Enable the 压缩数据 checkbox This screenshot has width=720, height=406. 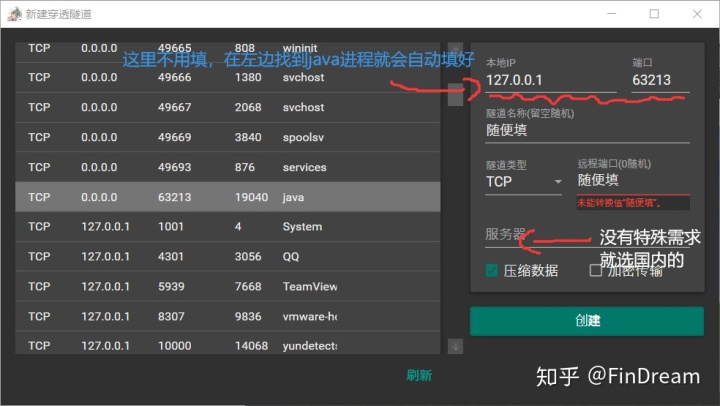pyautogui.click(x=492, y=270)
